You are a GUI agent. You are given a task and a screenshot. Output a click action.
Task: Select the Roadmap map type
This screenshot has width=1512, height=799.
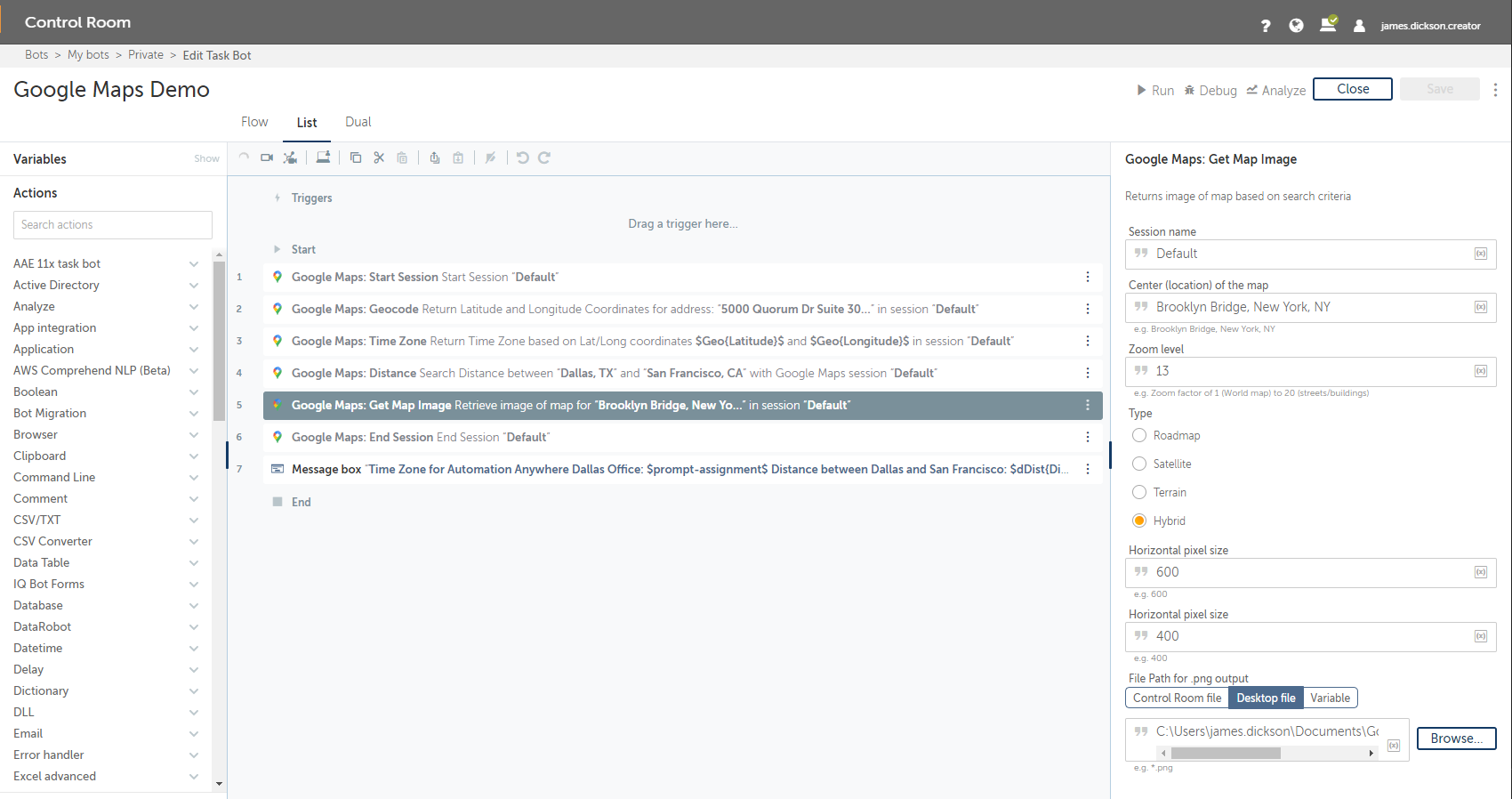[x=1139, y=435]
